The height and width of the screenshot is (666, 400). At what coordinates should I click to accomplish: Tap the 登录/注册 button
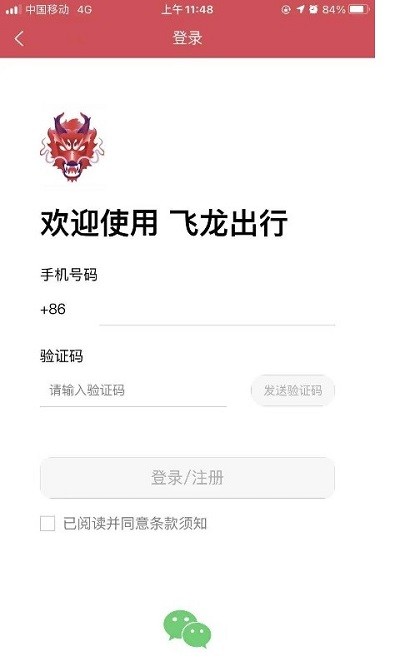click(x=187, y=478)
